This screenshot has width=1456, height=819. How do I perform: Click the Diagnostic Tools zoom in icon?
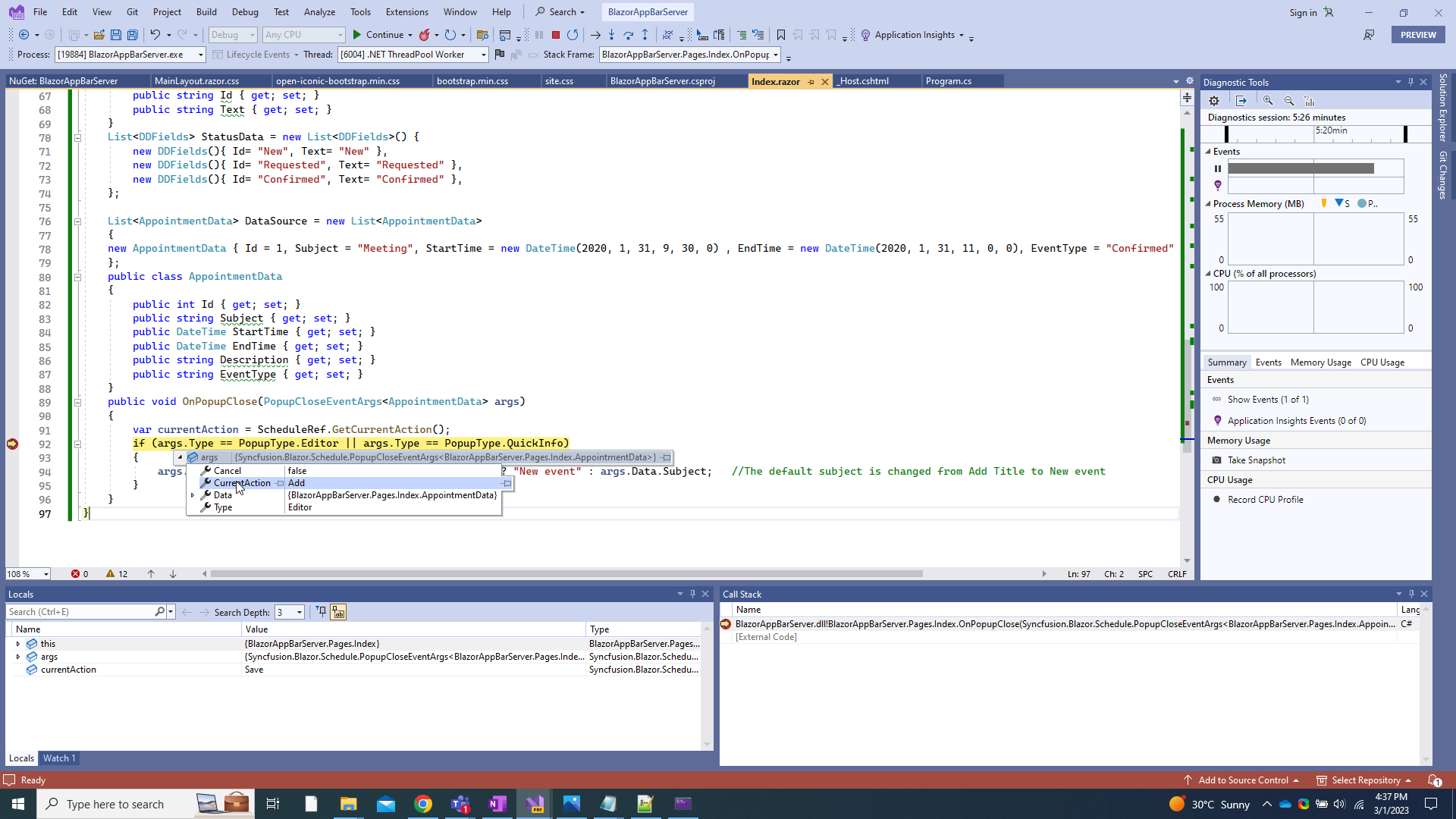click(x=1268, y=101)
